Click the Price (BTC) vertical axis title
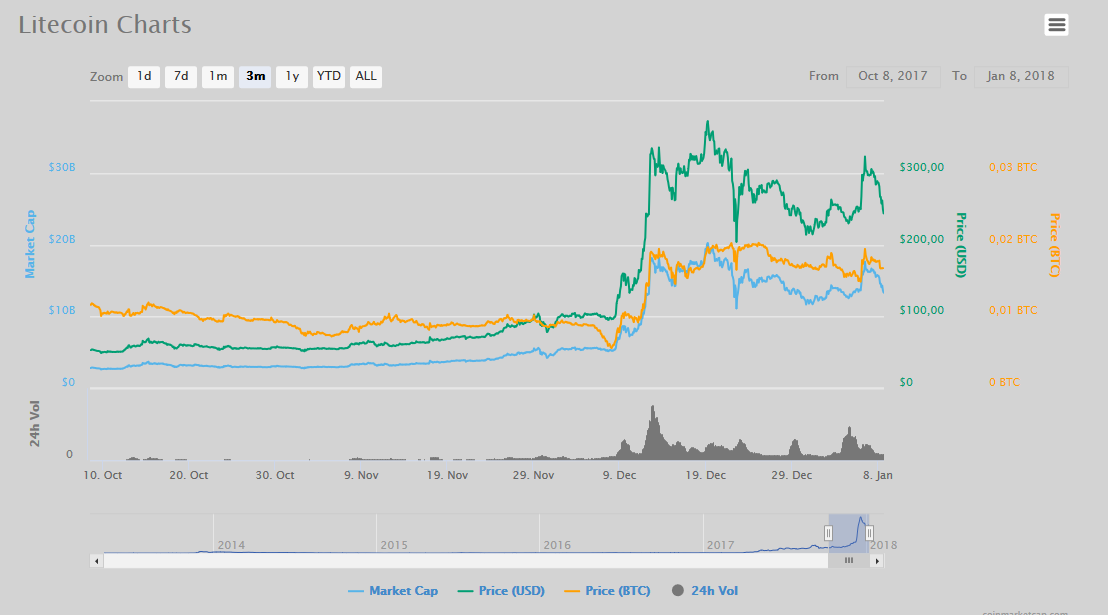1108x615 pixels. (1054, 245)
